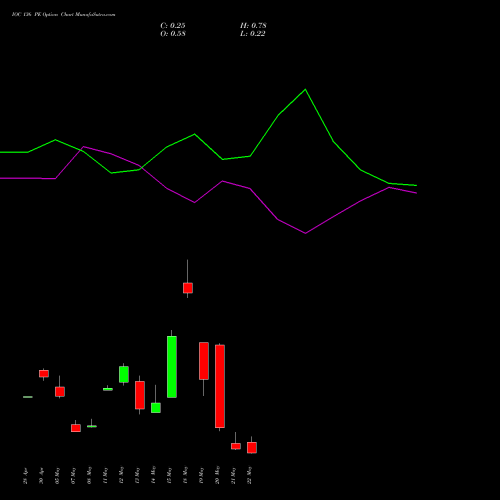Select the flat green candle for 28 Apr
The width and height of the screenshot is (500, 500).
click(28, 397)
